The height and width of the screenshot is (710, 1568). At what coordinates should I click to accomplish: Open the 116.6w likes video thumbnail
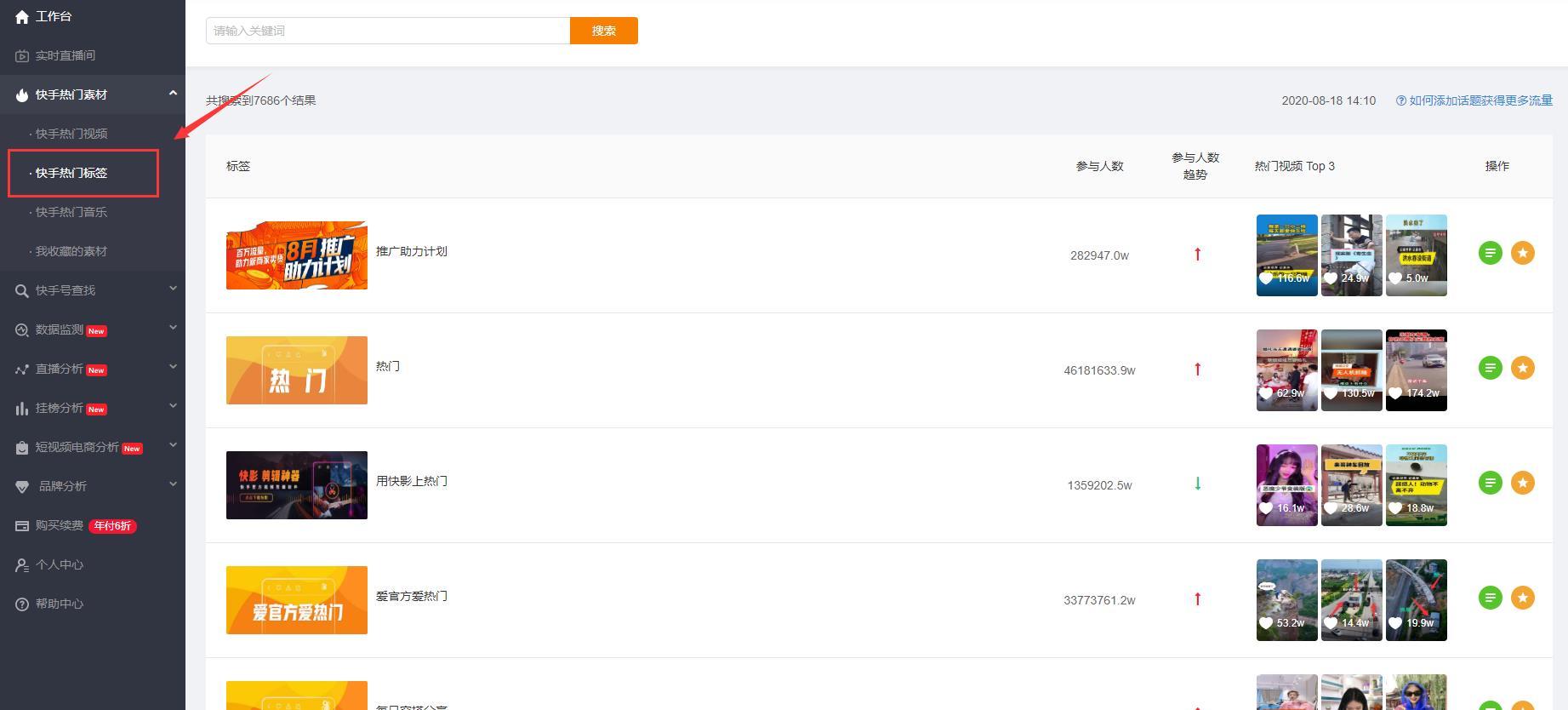[x=1286, y=255]
